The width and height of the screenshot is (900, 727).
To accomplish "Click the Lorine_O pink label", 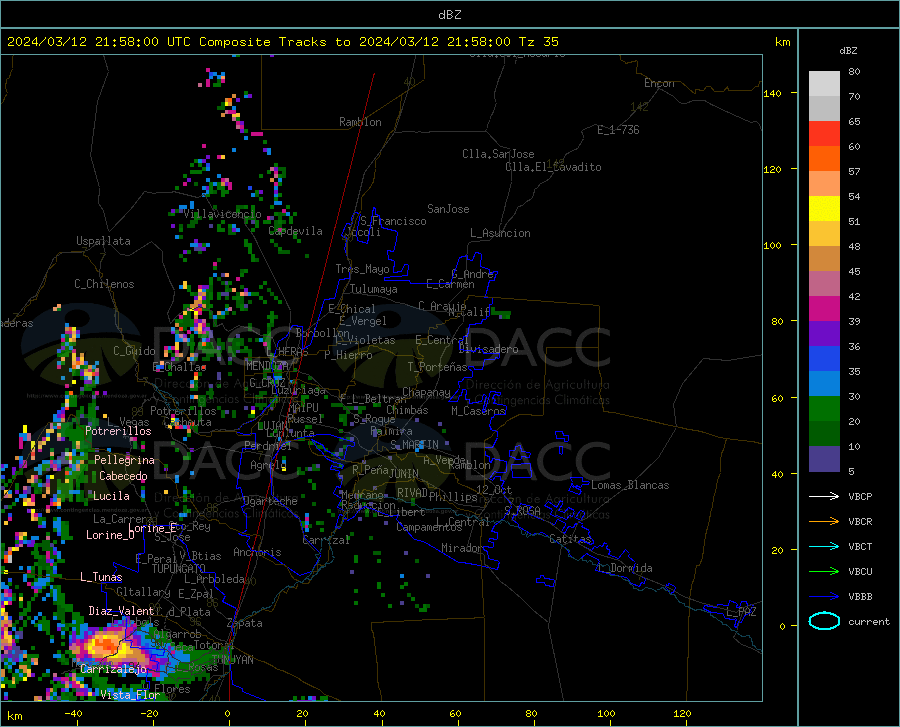I will [110, 535].
